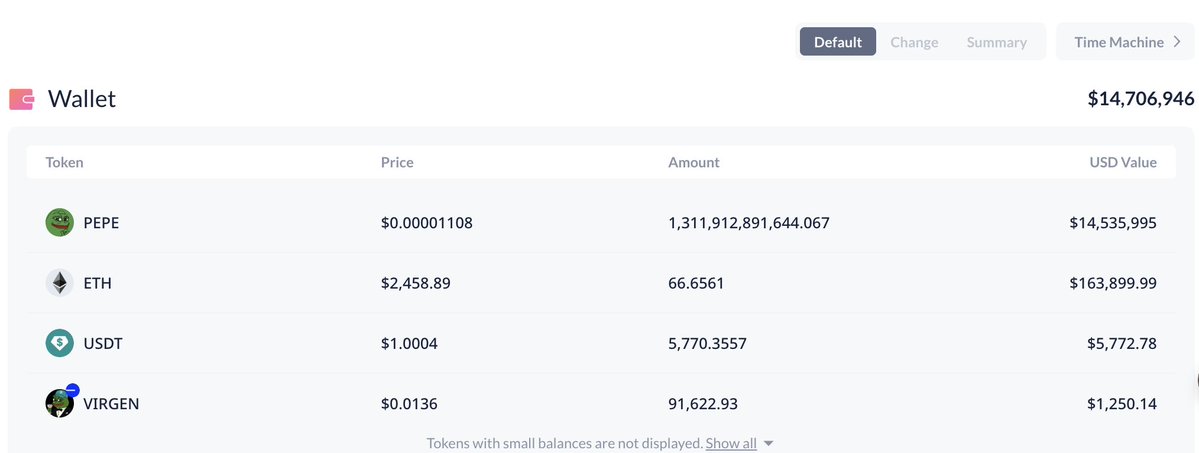The height and width of the screenshot is (453, 1199).
Task: Click USDT USD value $5,772.78
Action: 1122,344
